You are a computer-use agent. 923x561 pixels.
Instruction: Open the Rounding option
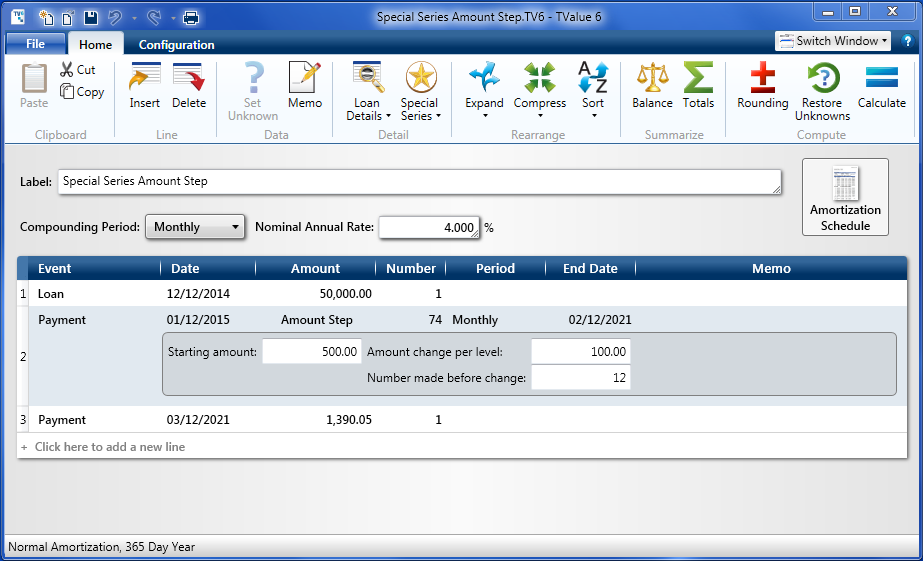pos(763,86)
